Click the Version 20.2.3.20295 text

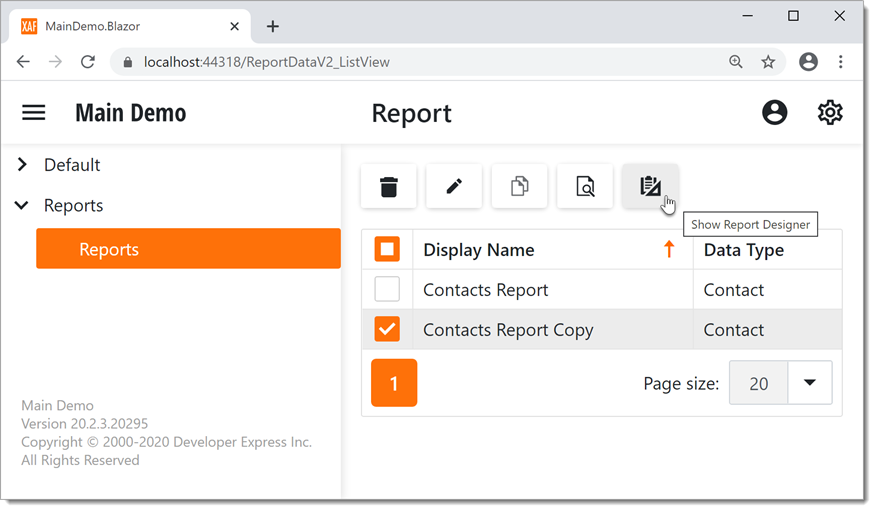pyautogui.click(x=85, y=424)
